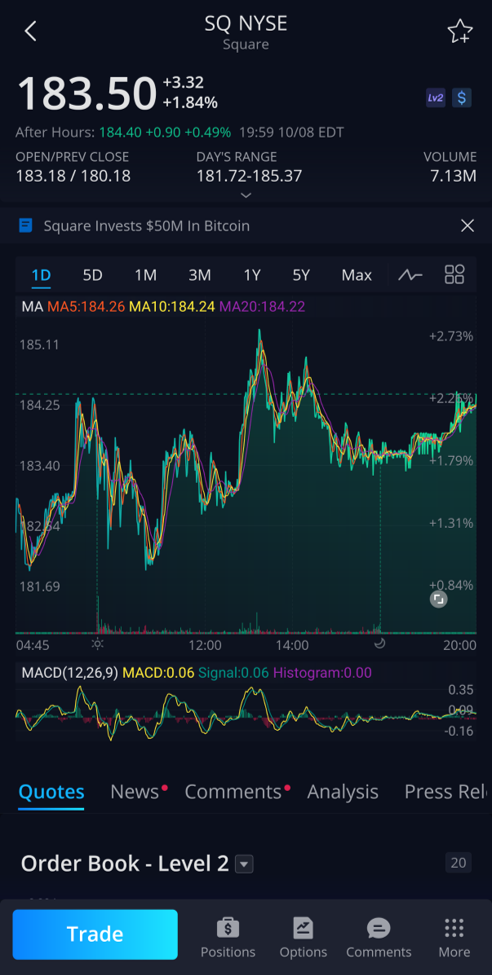
Task: Open the News tab
Action: [134, 792]
